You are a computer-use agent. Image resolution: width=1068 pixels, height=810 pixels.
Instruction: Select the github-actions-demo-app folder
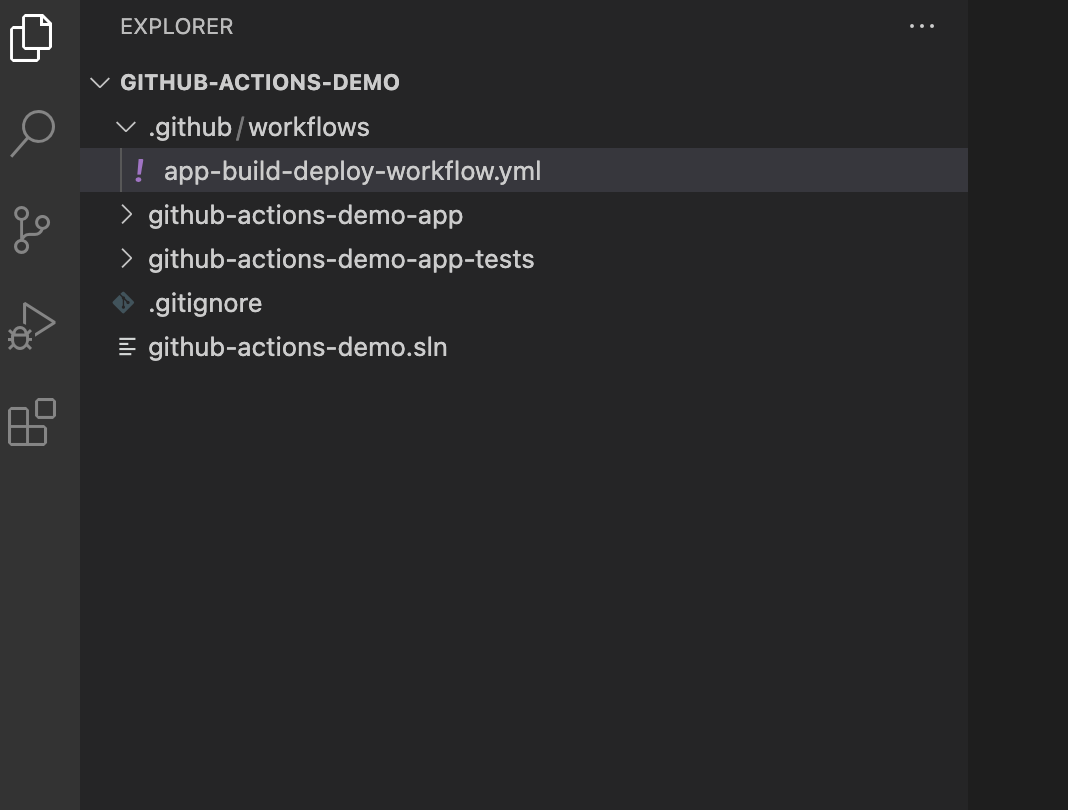point(305,215)
